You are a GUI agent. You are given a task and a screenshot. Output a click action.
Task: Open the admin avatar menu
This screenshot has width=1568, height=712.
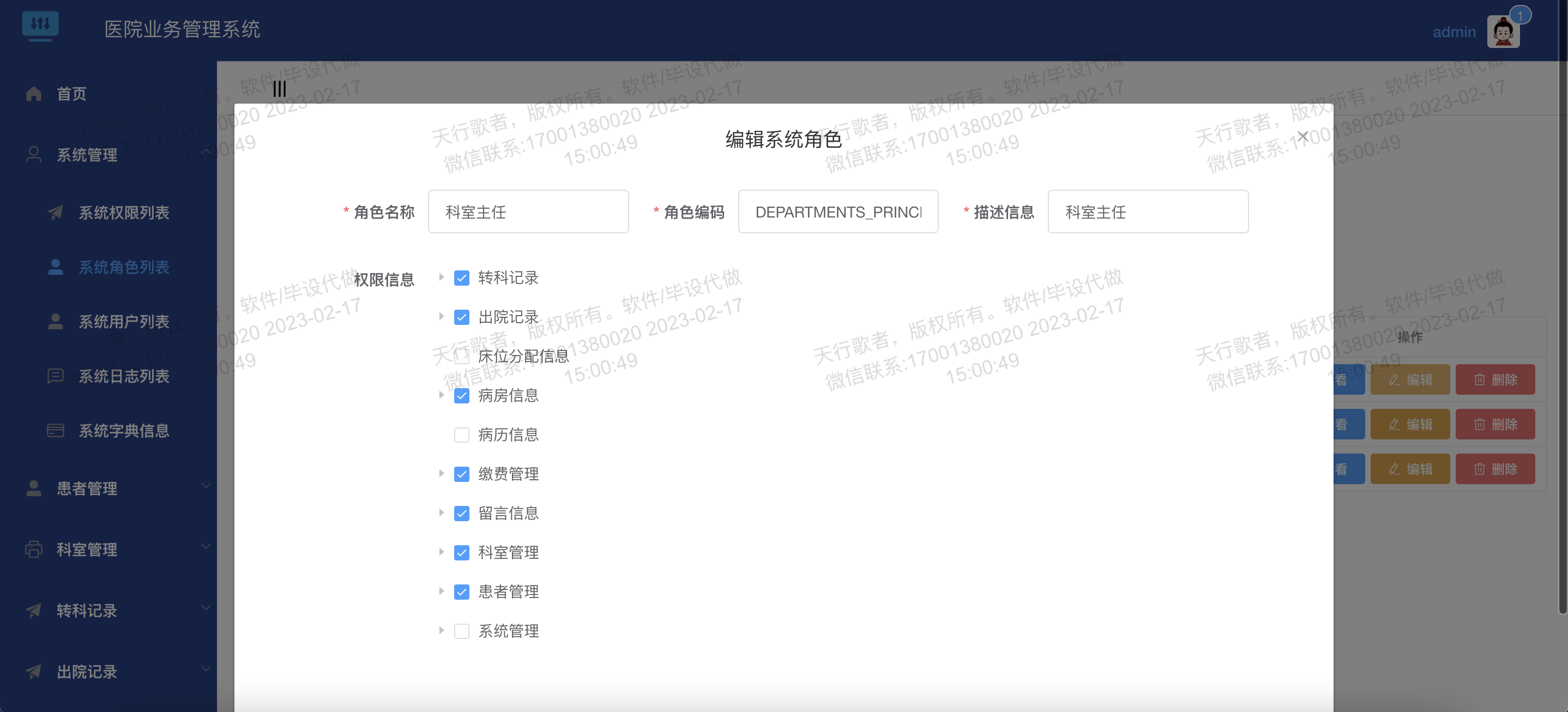1503,32
